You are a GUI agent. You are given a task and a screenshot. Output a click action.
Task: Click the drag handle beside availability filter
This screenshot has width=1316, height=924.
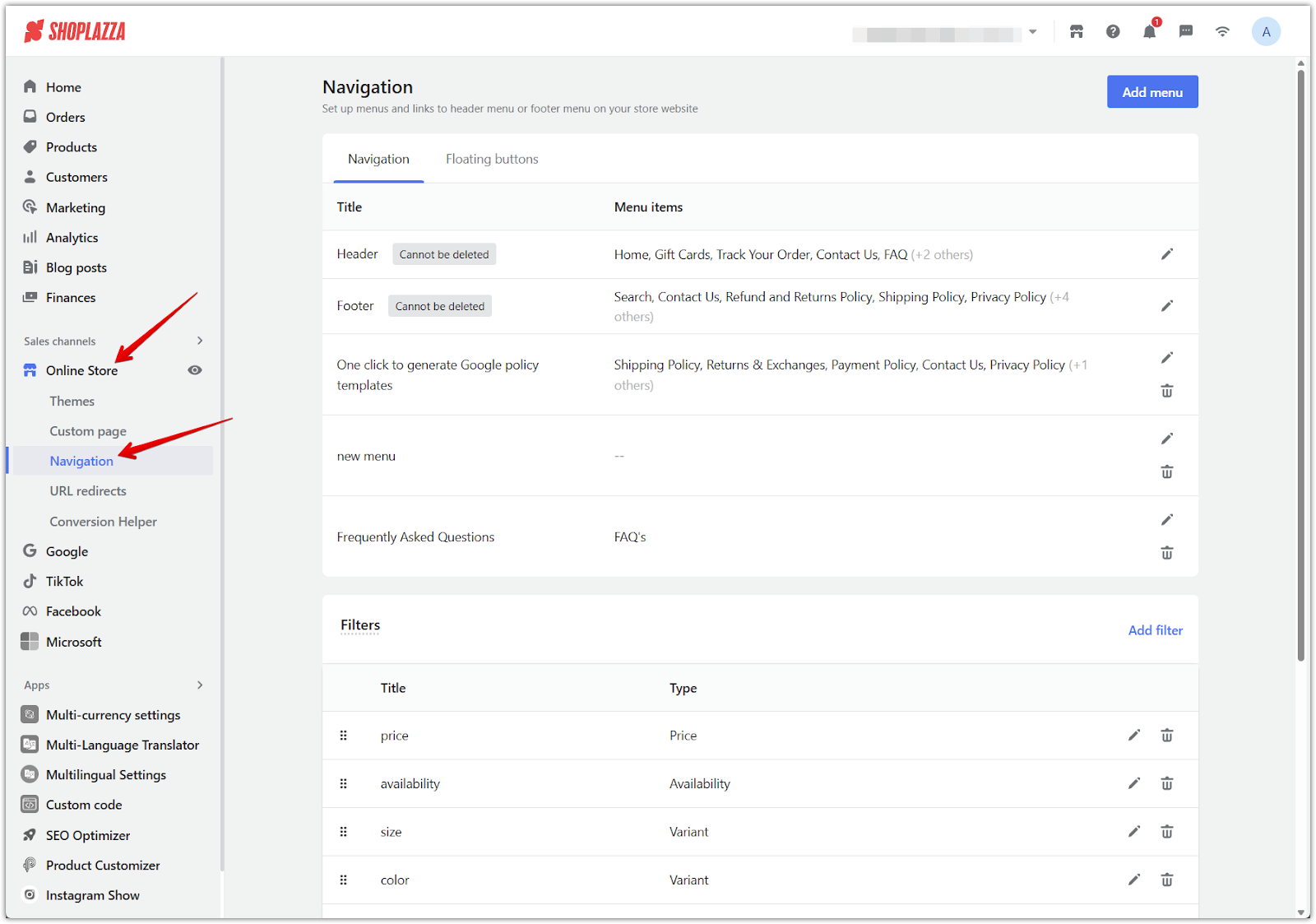tap(344, 784)
